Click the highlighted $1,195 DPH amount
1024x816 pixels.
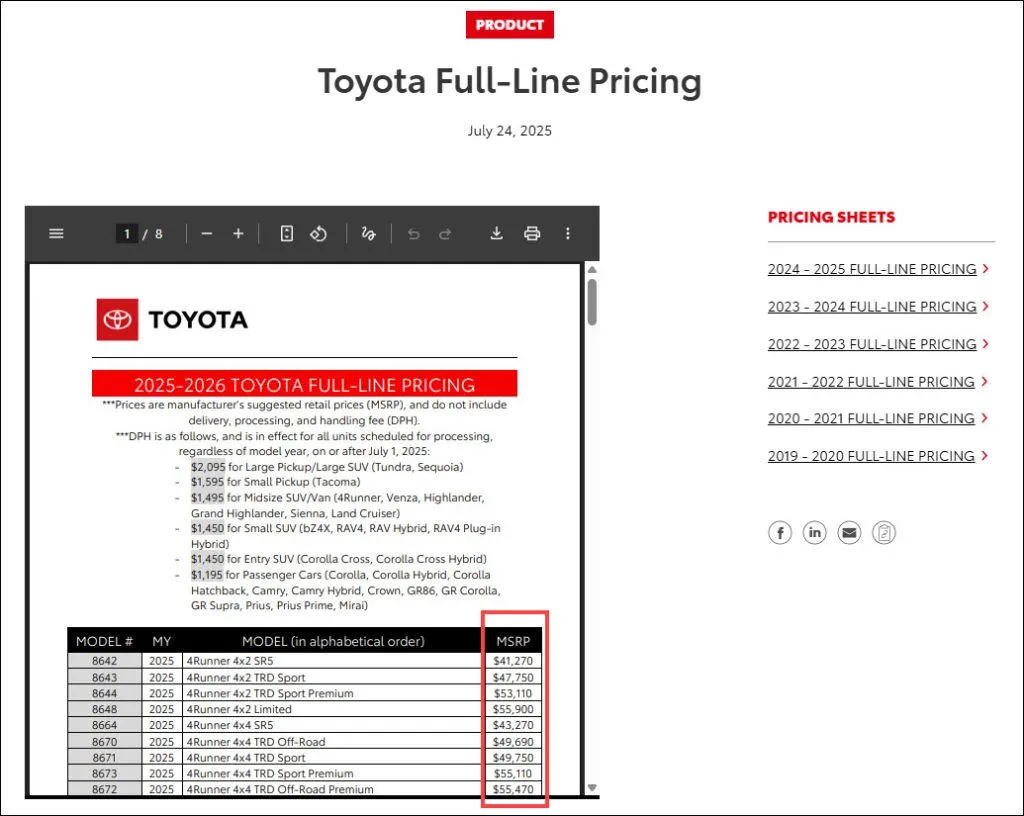tap(206, 575)
